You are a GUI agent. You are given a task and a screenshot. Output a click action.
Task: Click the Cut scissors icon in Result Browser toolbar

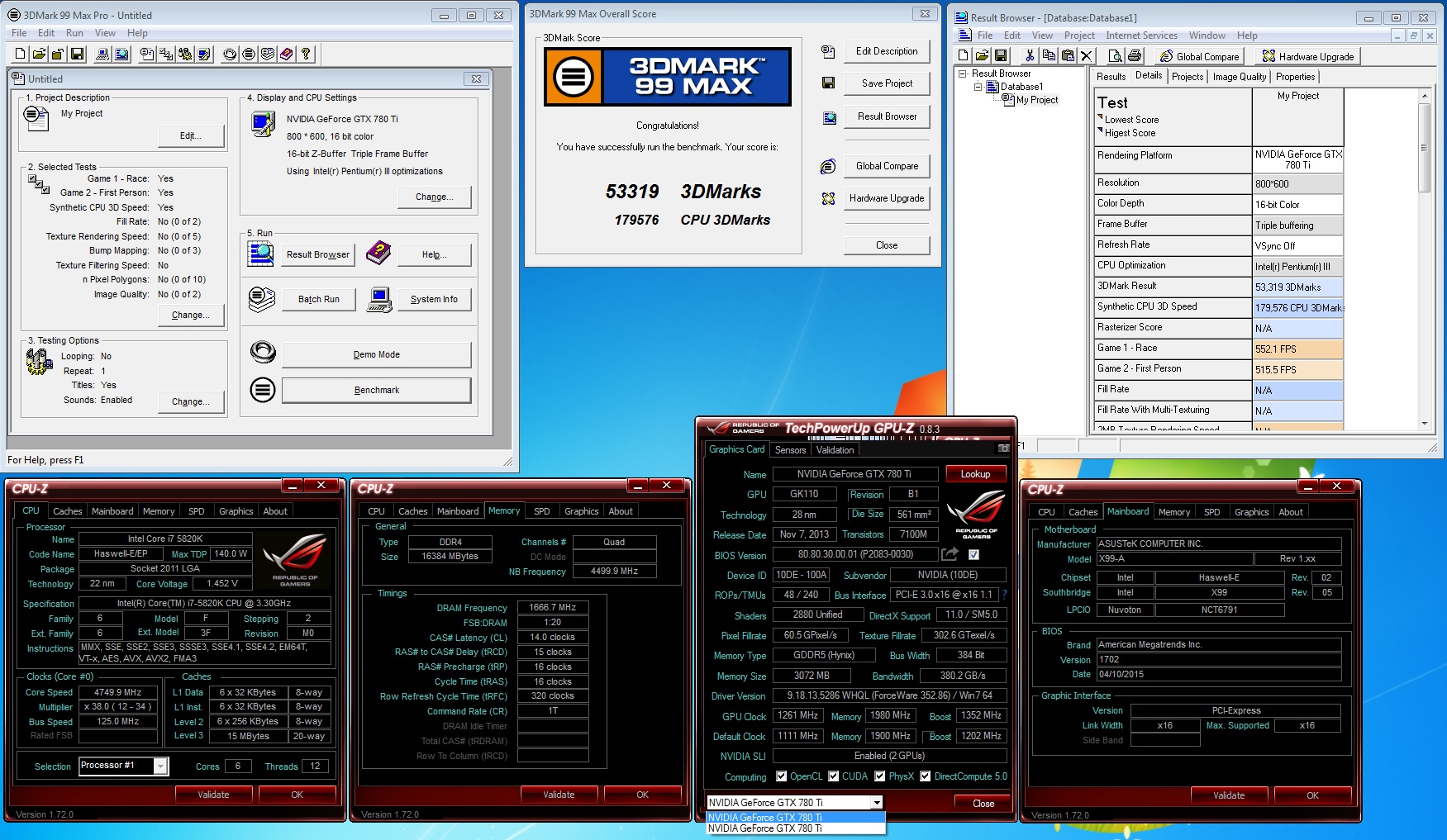tap(1030, 56)
